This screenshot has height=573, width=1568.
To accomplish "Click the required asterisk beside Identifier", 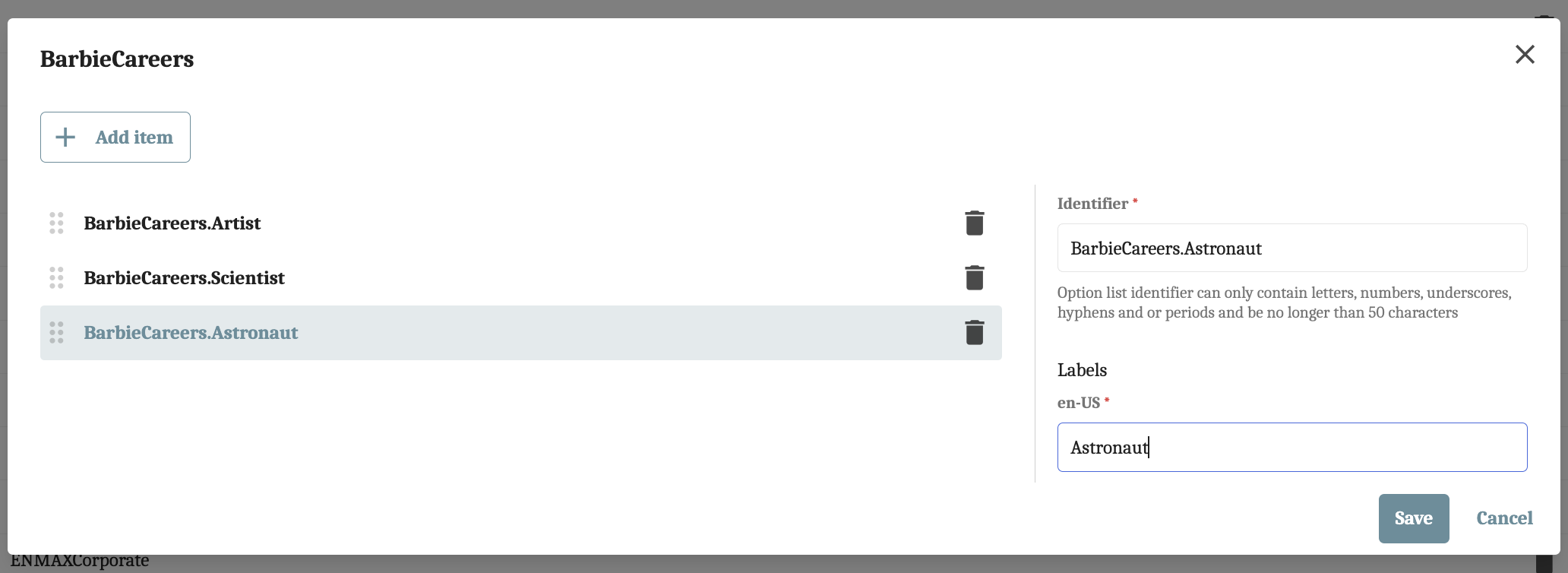I will click(x=1135, y=199).
